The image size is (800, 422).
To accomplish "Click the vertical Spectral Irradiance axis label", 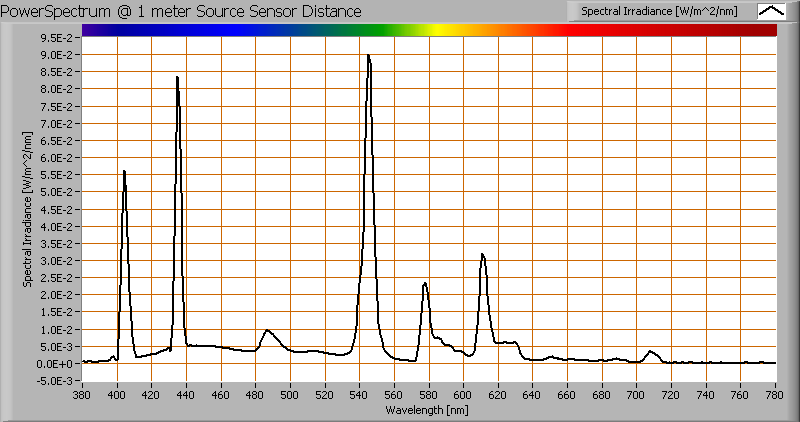I will click(x=29, y=208).
